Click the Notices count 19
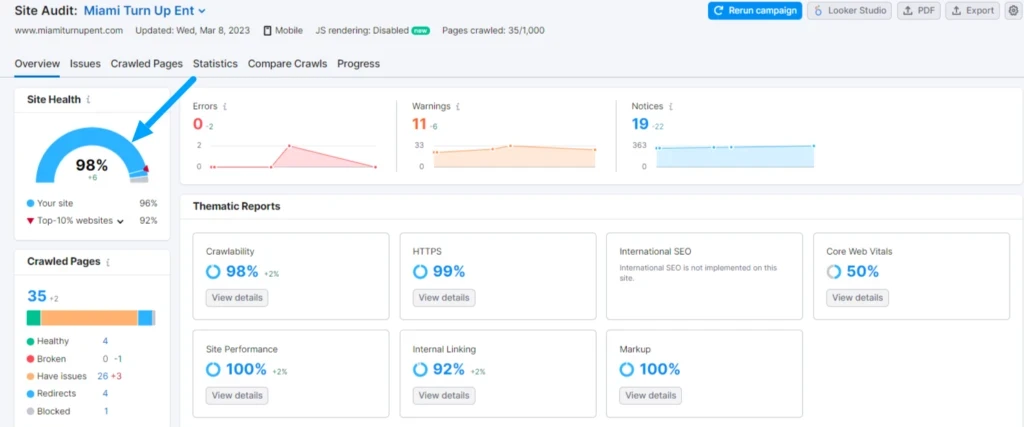 coord(640,124)
